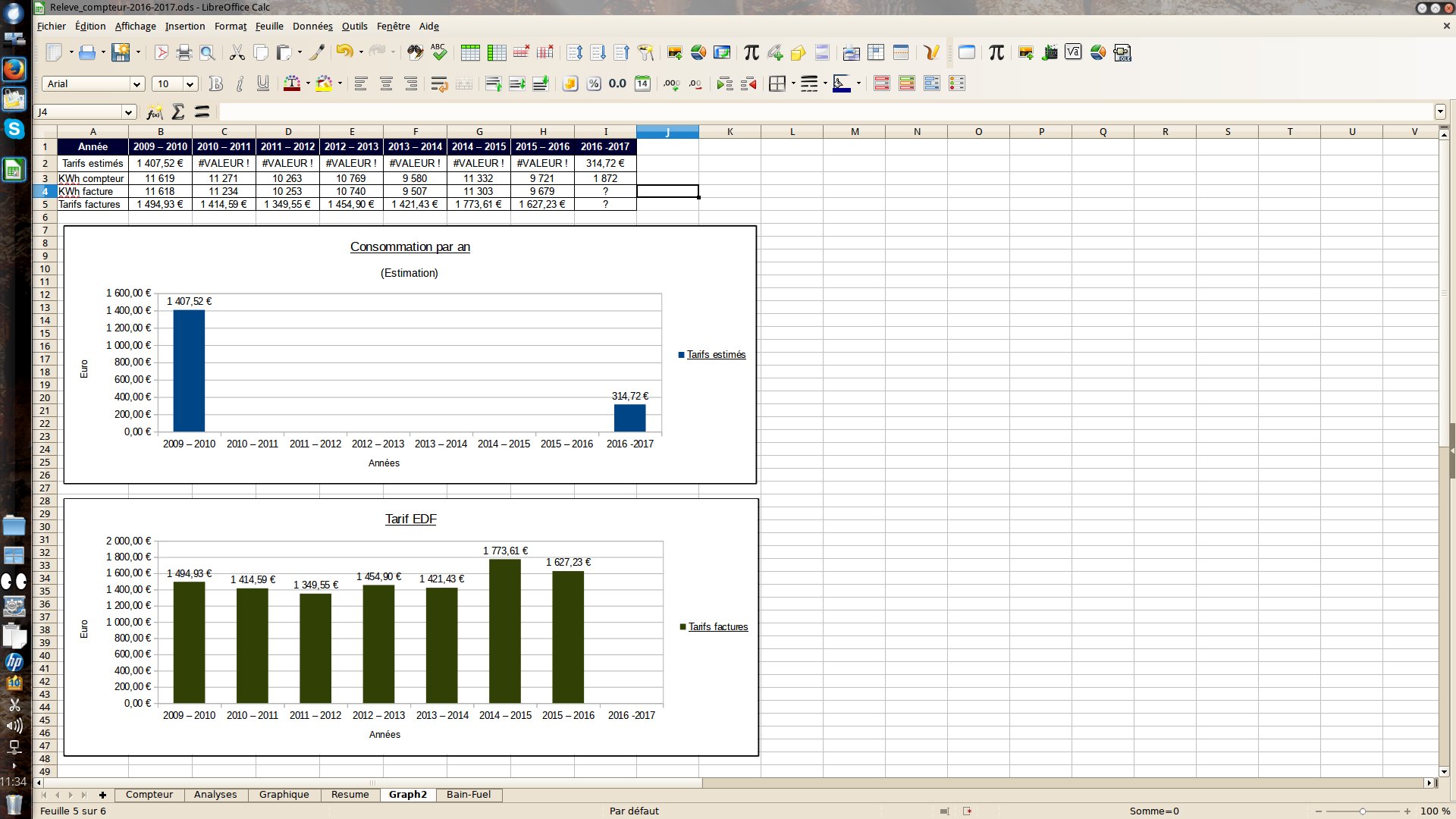Expand the Name Box J4 dropdown

(128, 112)
